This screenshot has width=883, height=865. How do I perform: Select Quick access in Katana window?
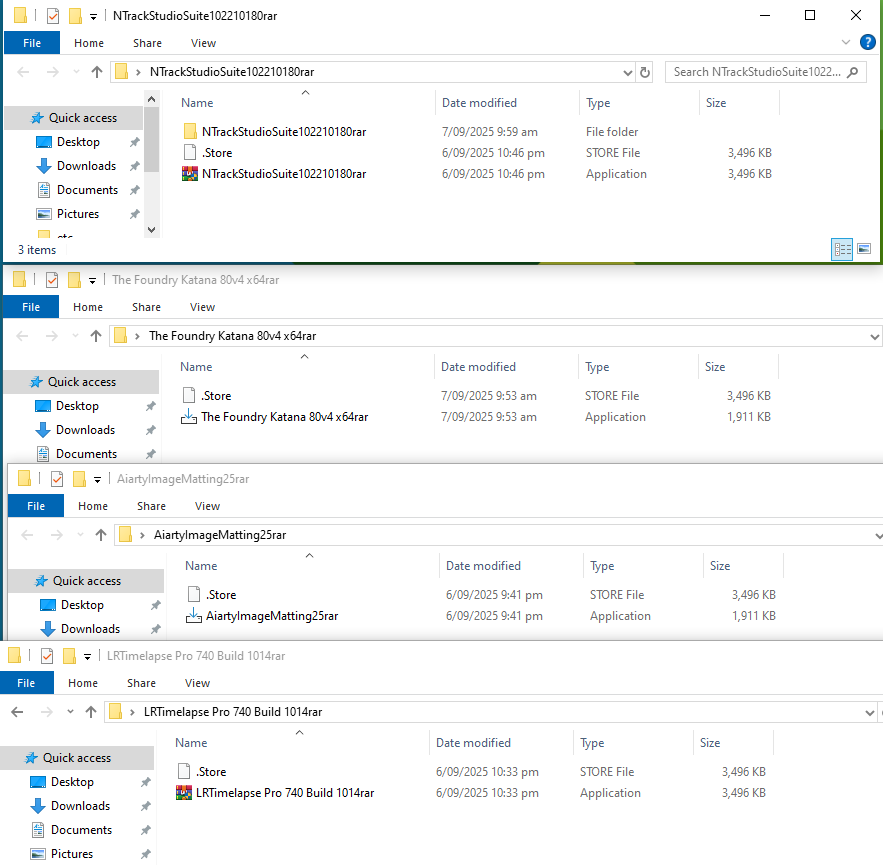[x=82, y=382]
